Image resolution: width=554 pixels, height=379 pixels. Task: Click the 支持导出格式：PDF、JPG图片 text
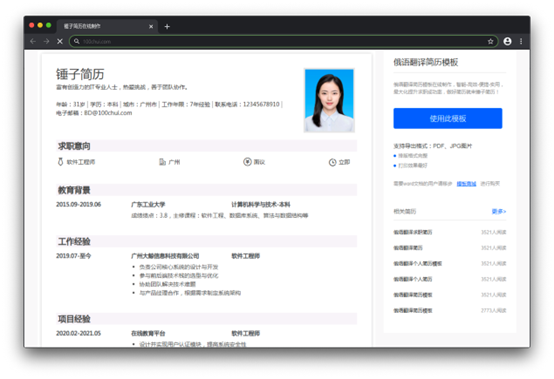pos(433,146)
